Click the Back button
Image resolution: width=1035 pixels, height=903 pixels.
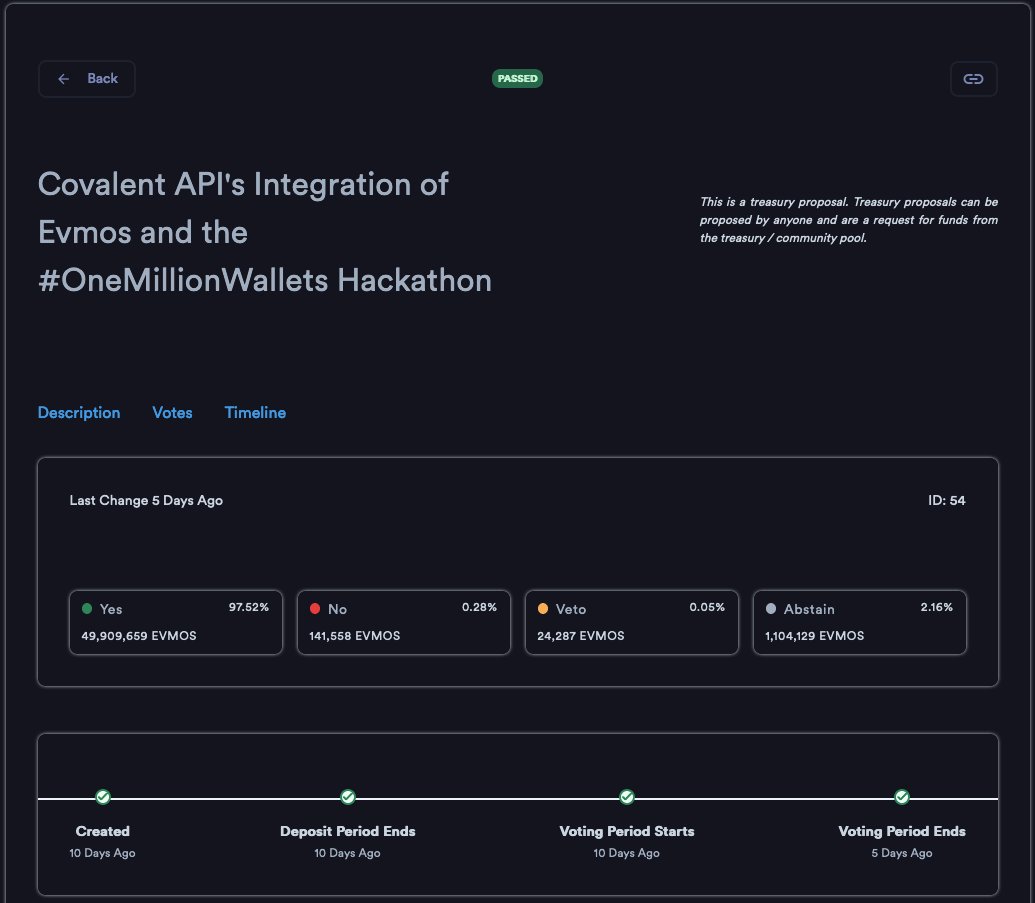coord(86,79)
